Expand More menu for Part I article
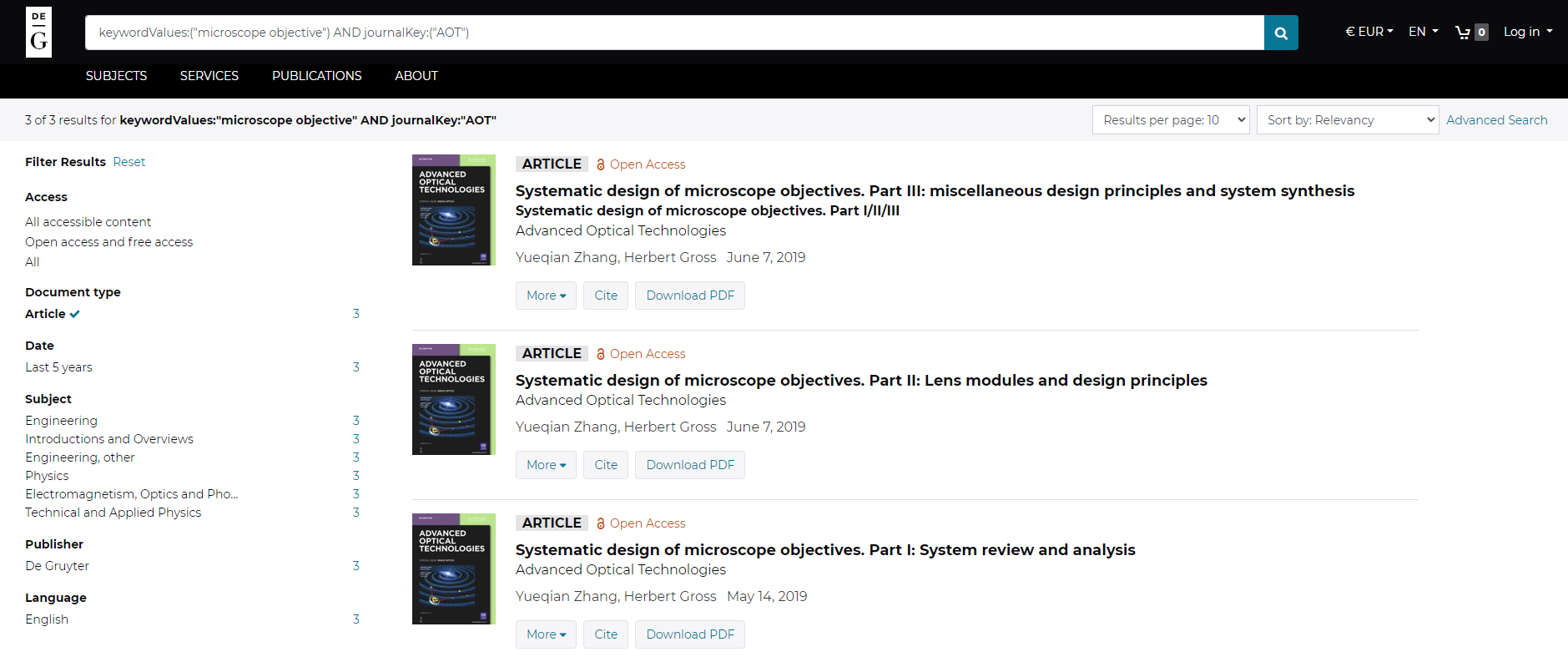The height and width of the screenshot is (657, 1568). [x=546, y=634]
